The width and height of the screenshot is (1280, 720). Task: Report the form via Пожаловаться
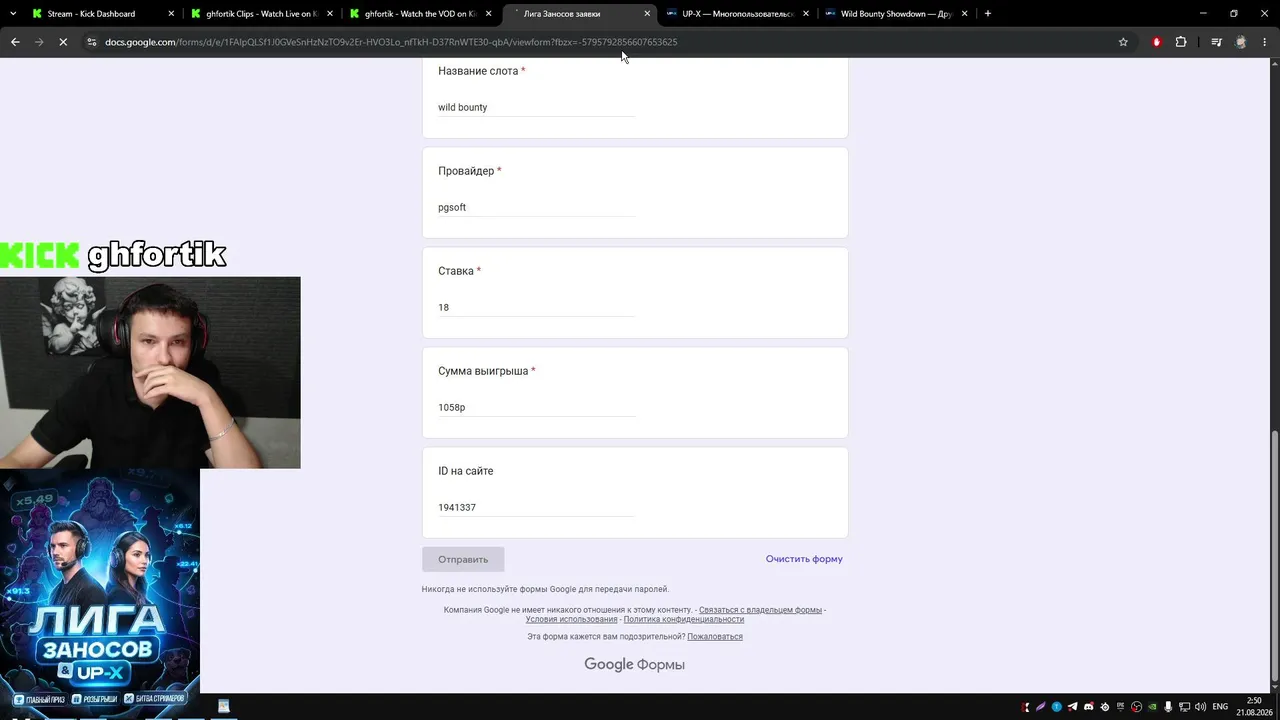[715, 637]
